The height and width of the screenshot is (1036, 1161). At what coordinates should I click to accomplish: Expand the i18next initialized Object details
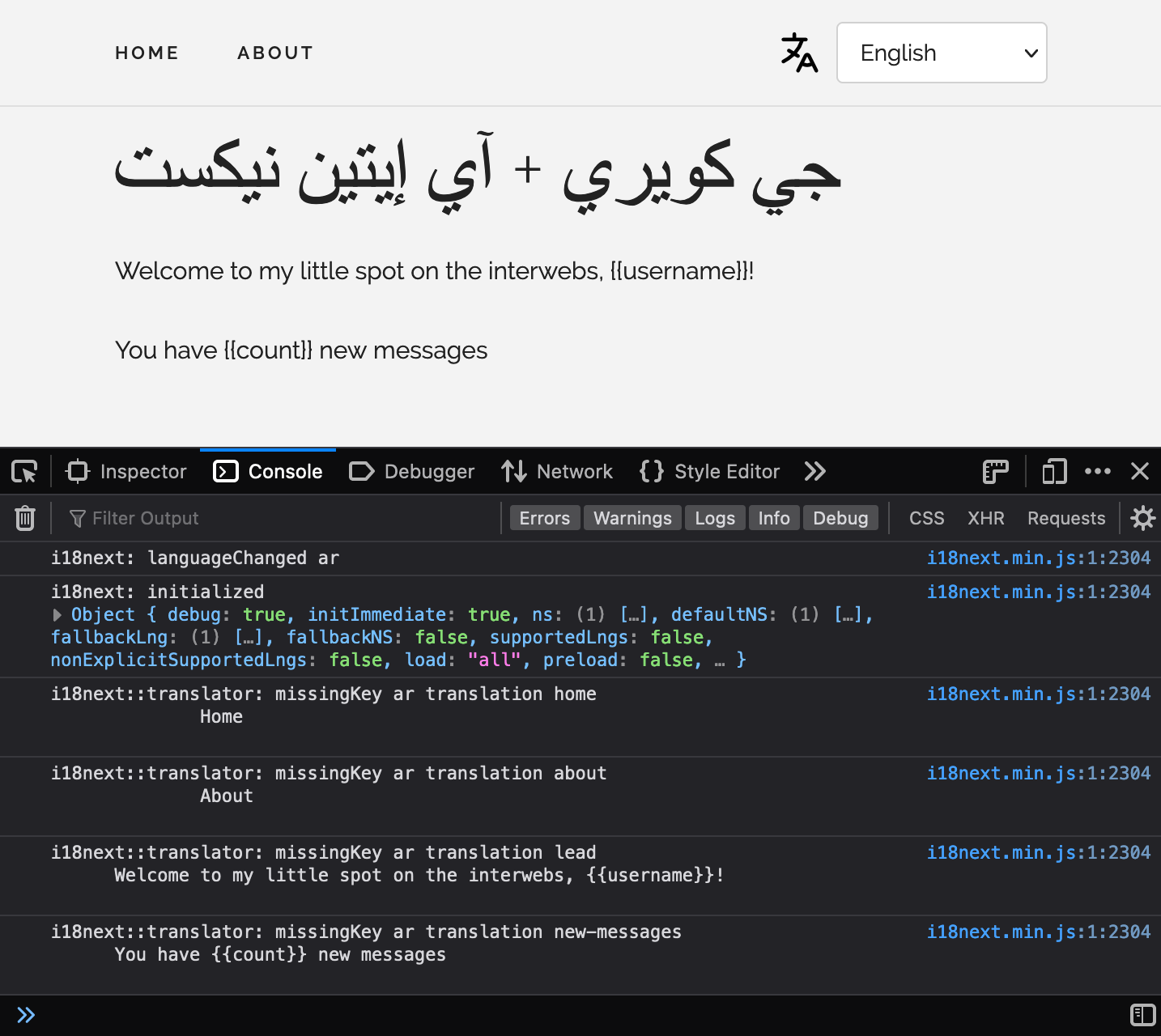(x=57, y=614)
